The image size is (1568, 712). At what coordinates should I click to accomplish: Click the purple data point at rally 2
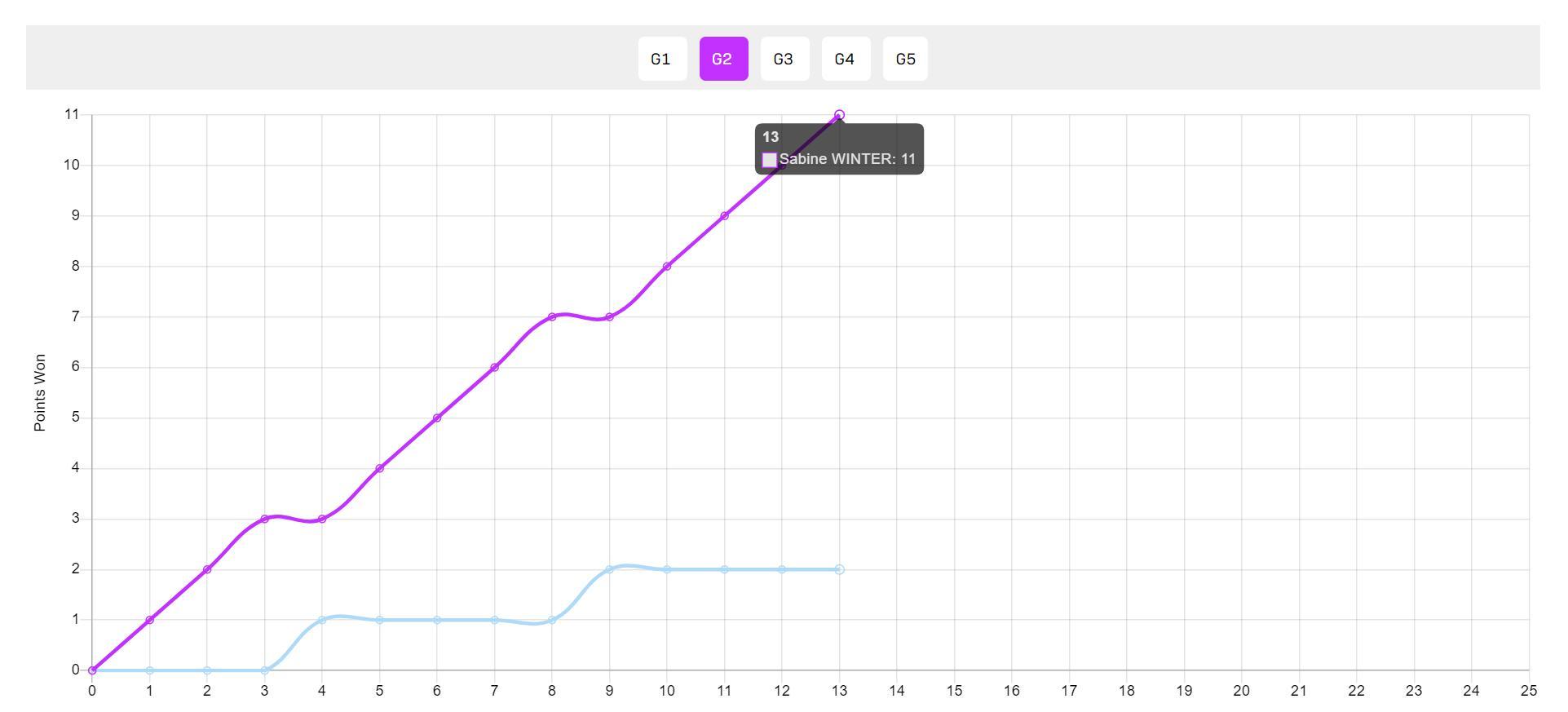pos(207,569)
